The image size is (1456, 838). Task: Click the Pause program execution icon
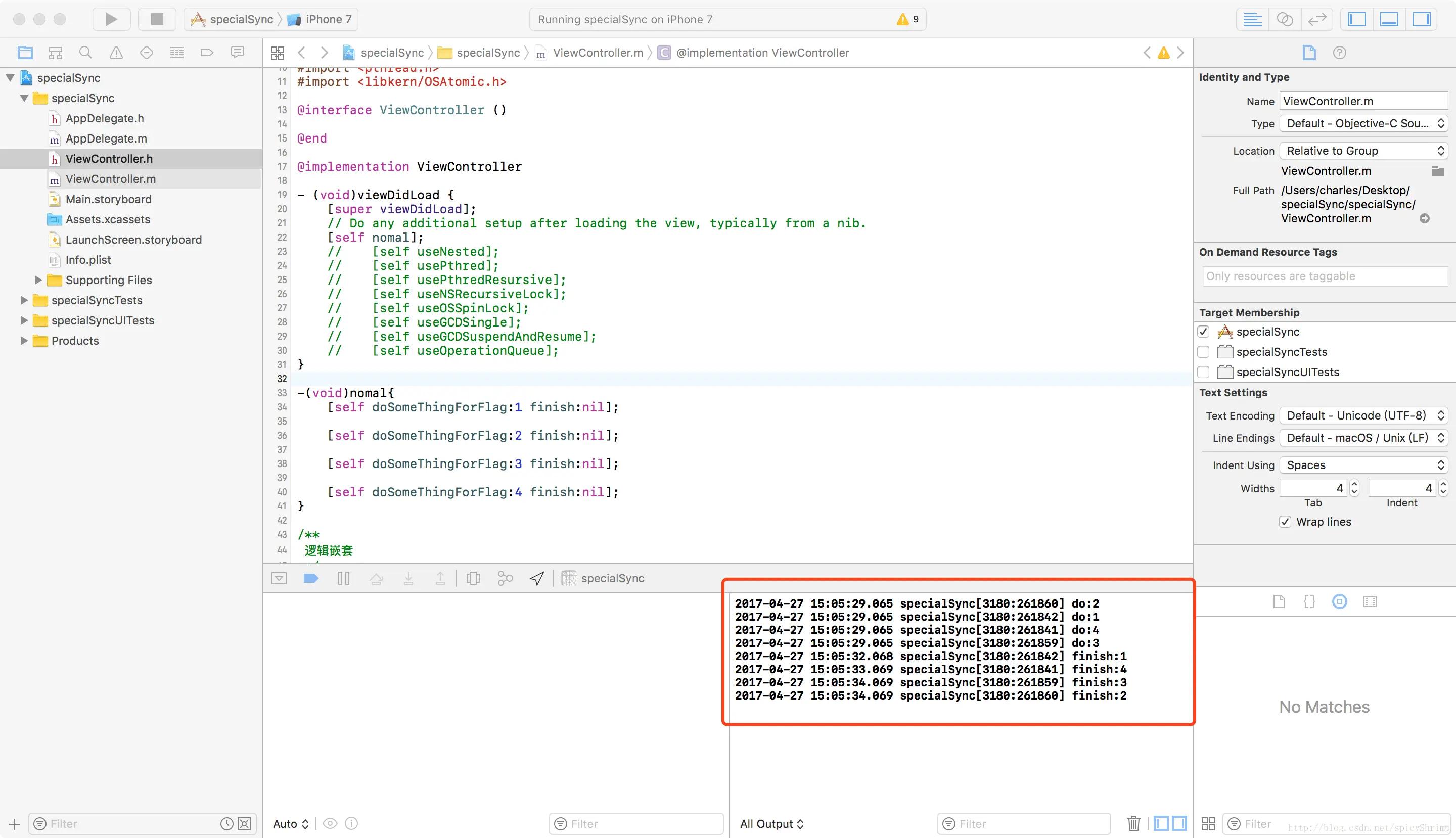click(x=344, y=578)
